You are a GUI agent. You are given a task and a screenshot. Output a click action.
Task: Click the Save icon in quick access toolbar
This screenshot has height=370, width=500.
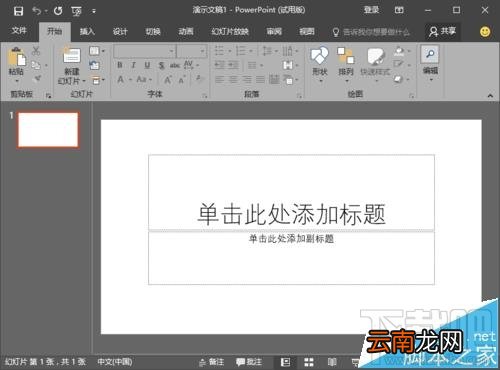(x=18, y=11)
